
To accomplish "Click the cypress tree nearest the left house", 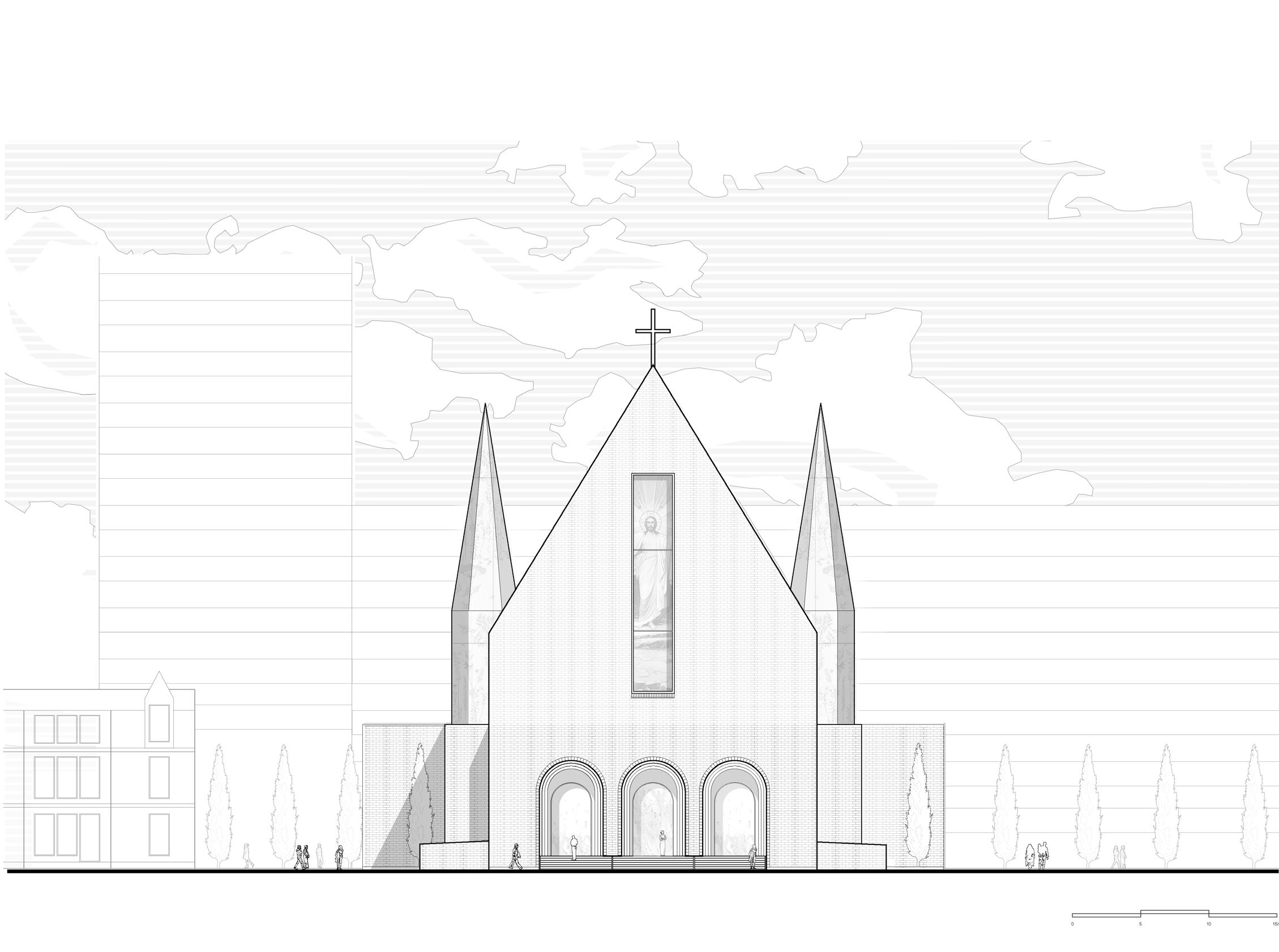I will (x=219, y=807).
